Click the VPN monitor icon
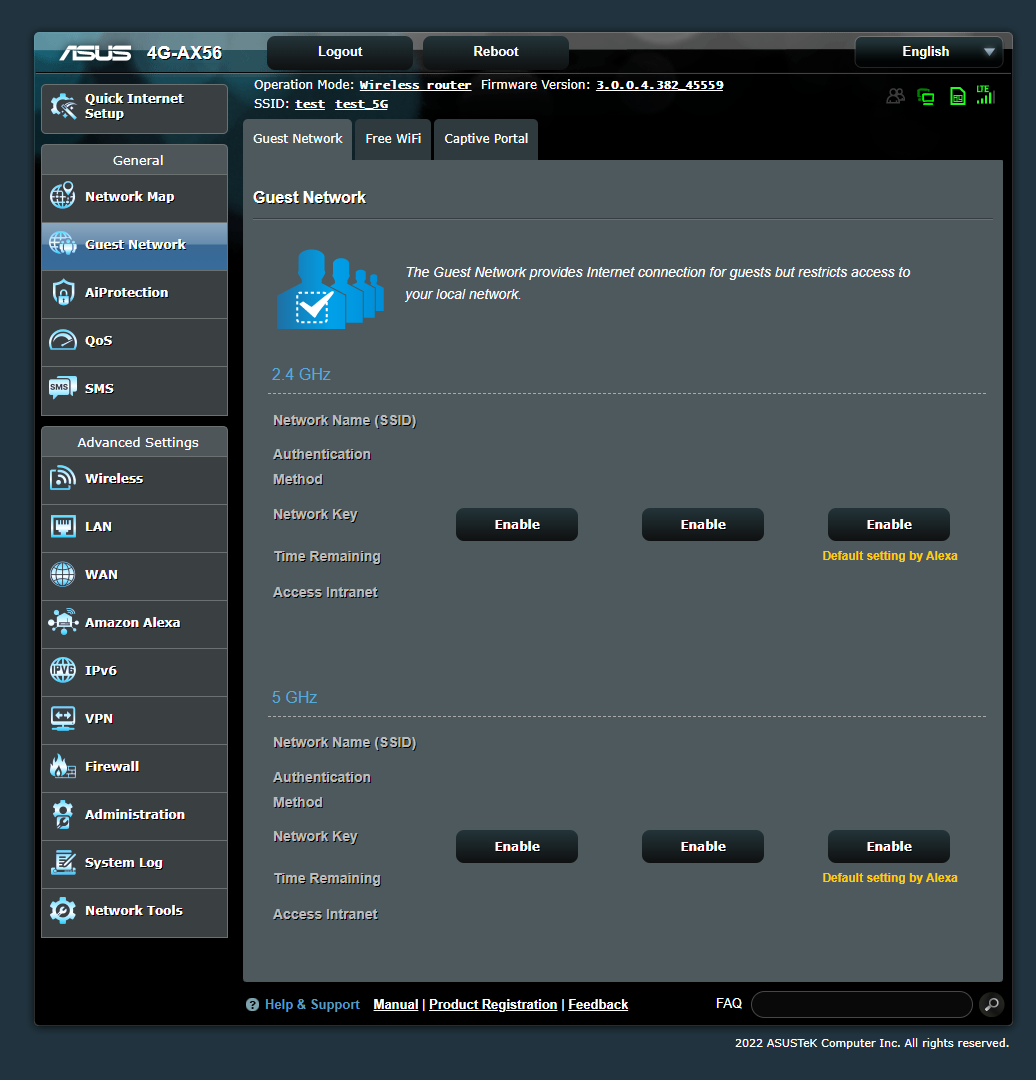 [63, 718]
